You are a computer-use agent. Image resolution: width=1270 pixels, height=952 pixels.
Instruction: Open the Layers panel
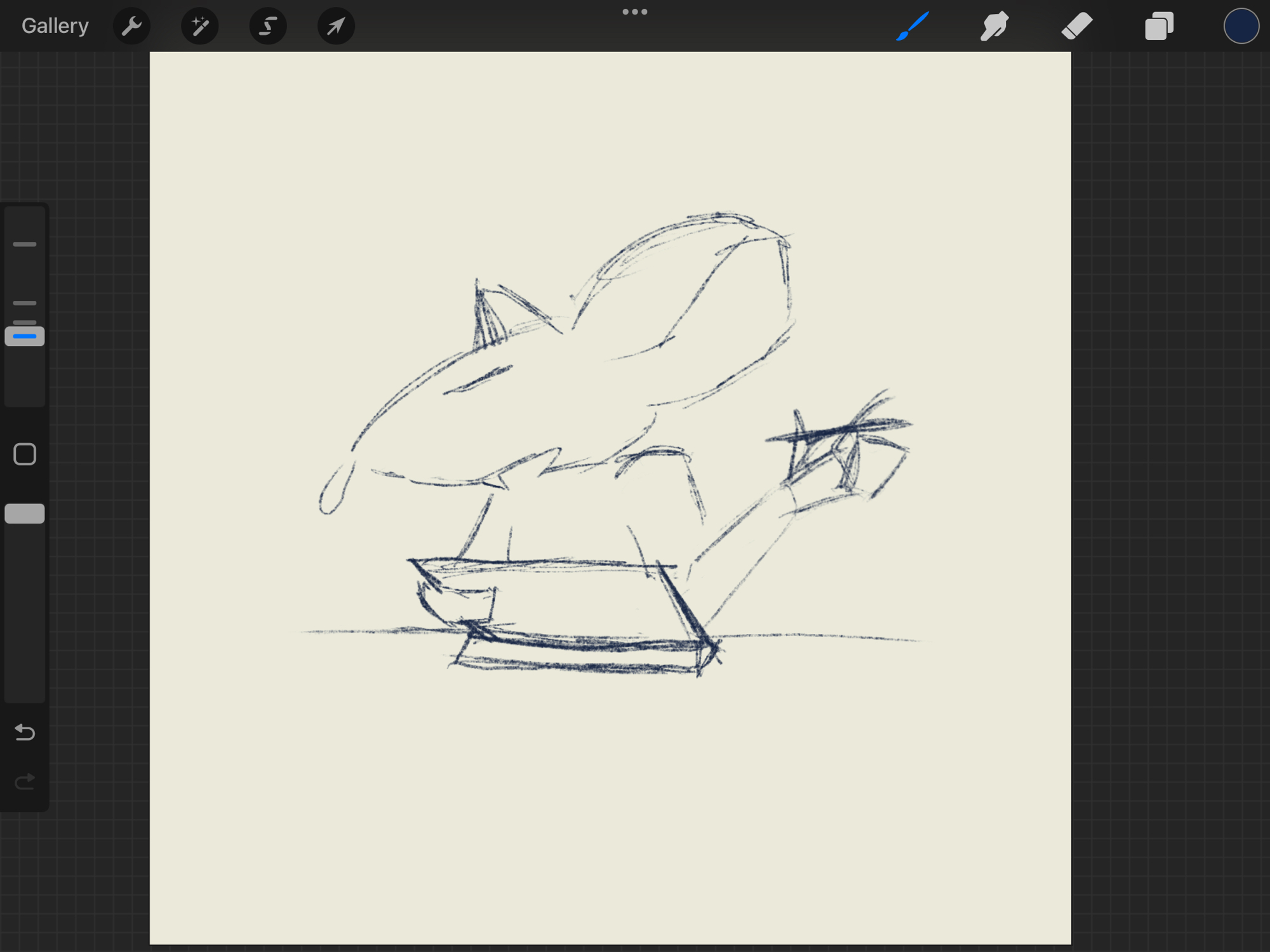click(1159, 26)
